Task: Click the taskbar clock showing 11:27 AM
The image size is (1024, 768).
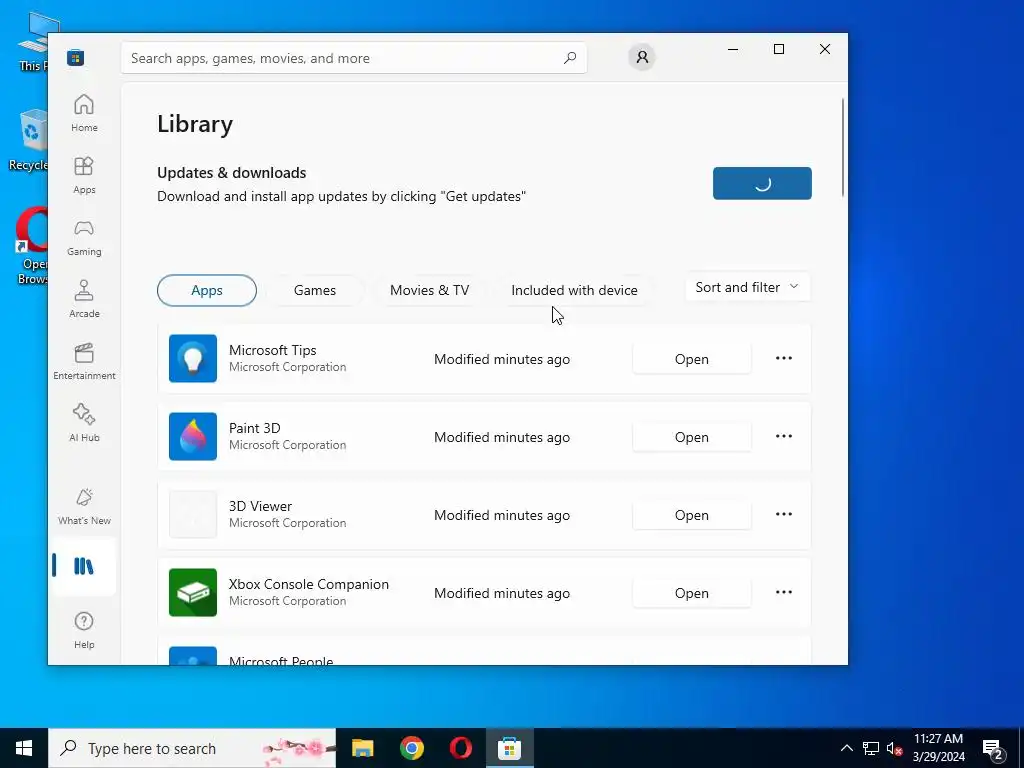Action: [938, 748]
